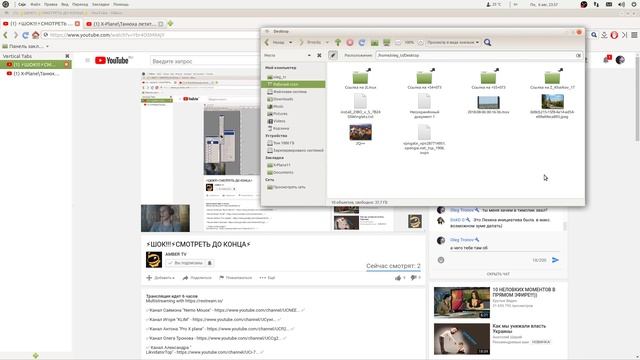
Task: Click the browser Back arrow
Action: [x=6, y=35]
